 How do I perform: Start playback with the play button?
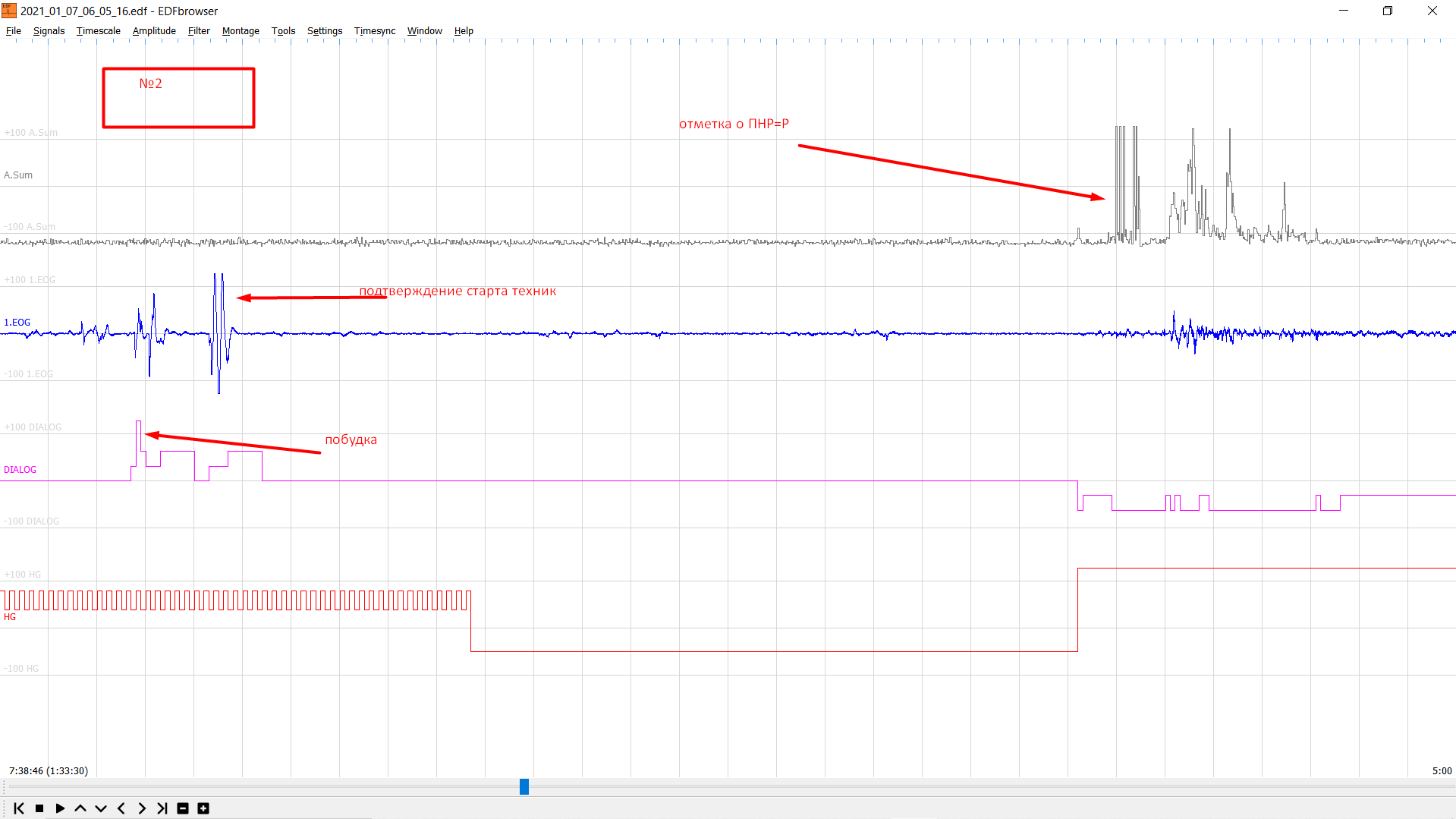60,808
